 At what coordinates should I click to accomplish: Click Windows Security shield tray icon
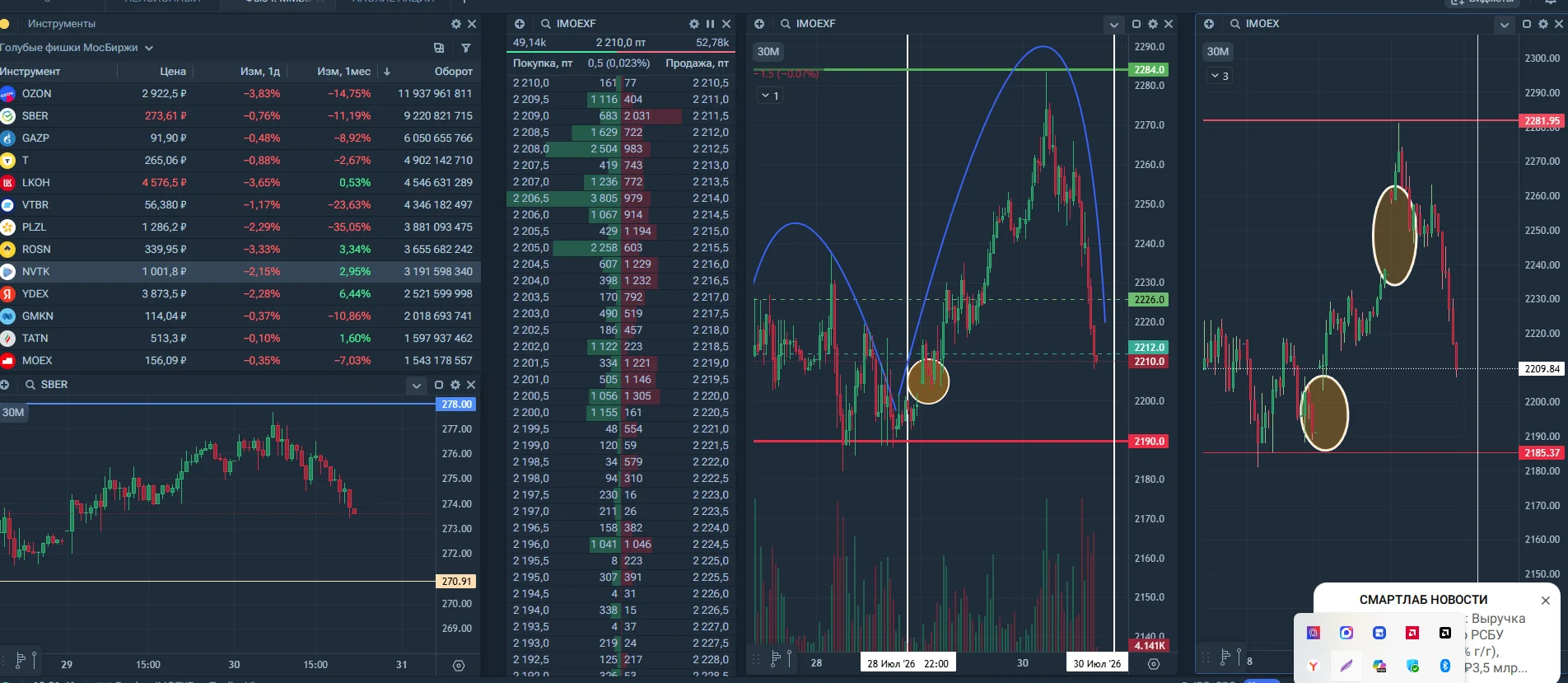click(x=1412, y=666)
